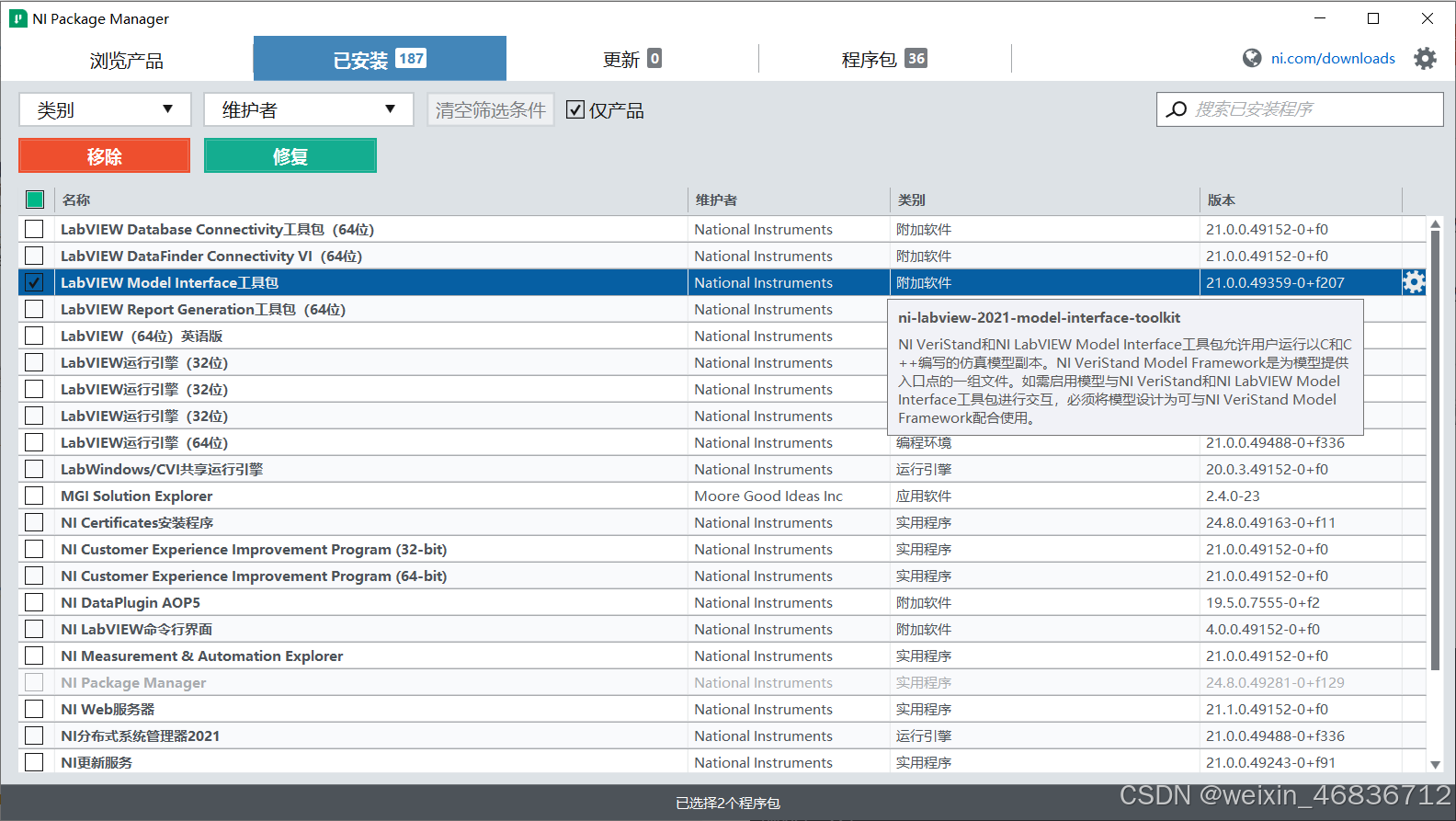1456x821 pixels.
Task: Click the search magnifier icon
Action: (x=1176, y=109)
